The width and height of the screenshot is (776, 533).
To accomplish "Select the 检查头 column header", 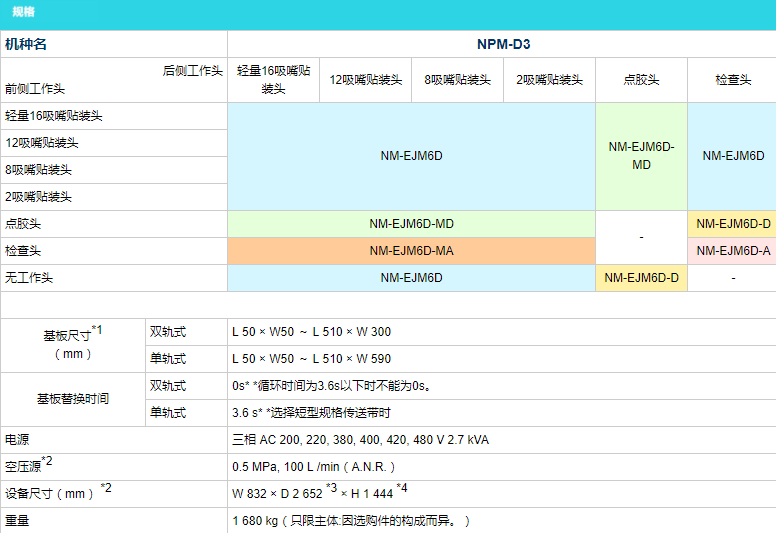I will coord(732,80).
